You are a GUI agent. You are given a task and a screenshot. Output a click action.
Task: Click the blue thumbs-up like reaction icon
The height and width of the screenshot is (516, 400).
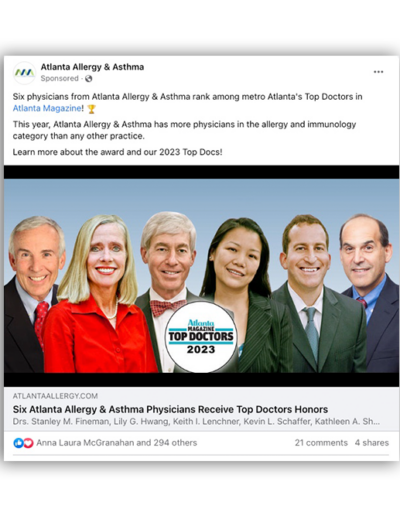tap(18, 443)
